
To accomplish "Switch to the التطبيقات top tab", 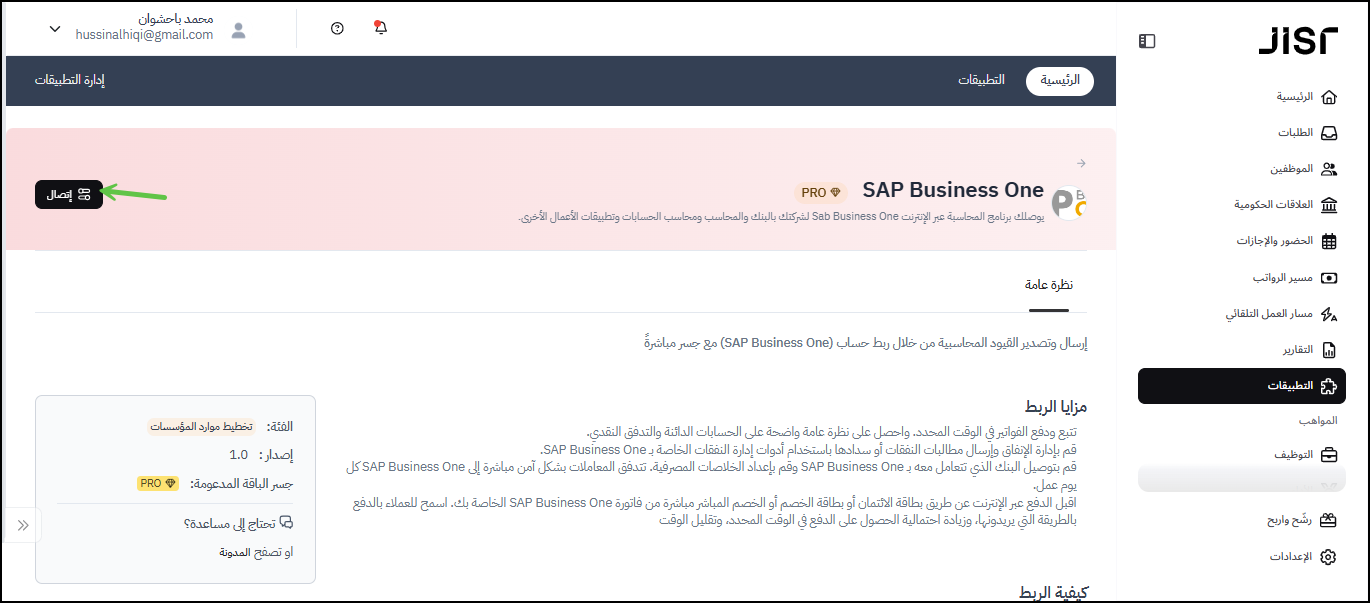I will coord(981,80).
